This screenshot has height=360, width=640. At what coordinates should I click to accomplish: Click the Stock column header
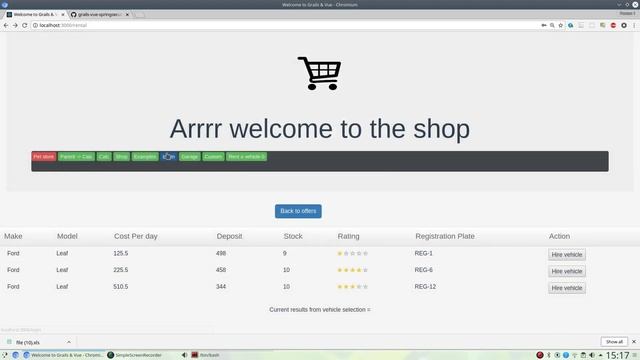[293, 236]
